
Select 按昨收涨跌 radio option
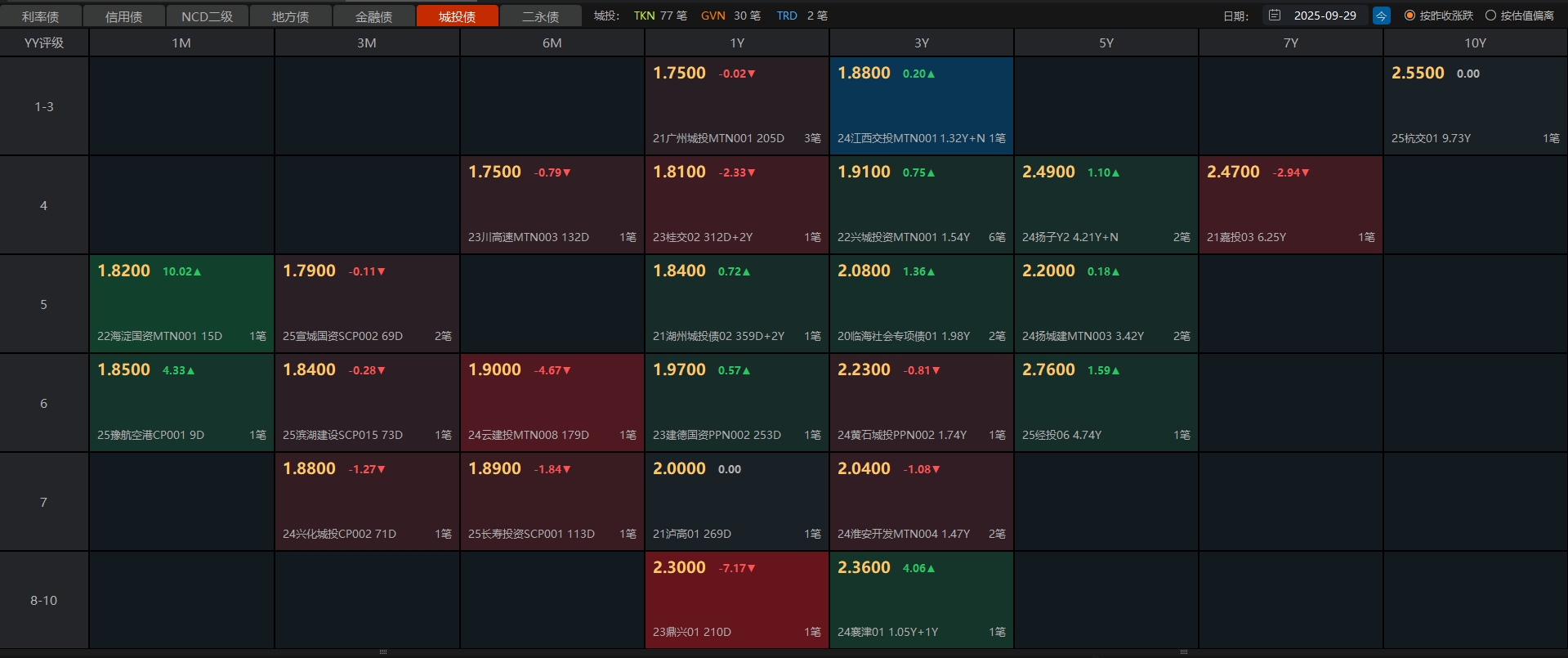coord(1409,16)
